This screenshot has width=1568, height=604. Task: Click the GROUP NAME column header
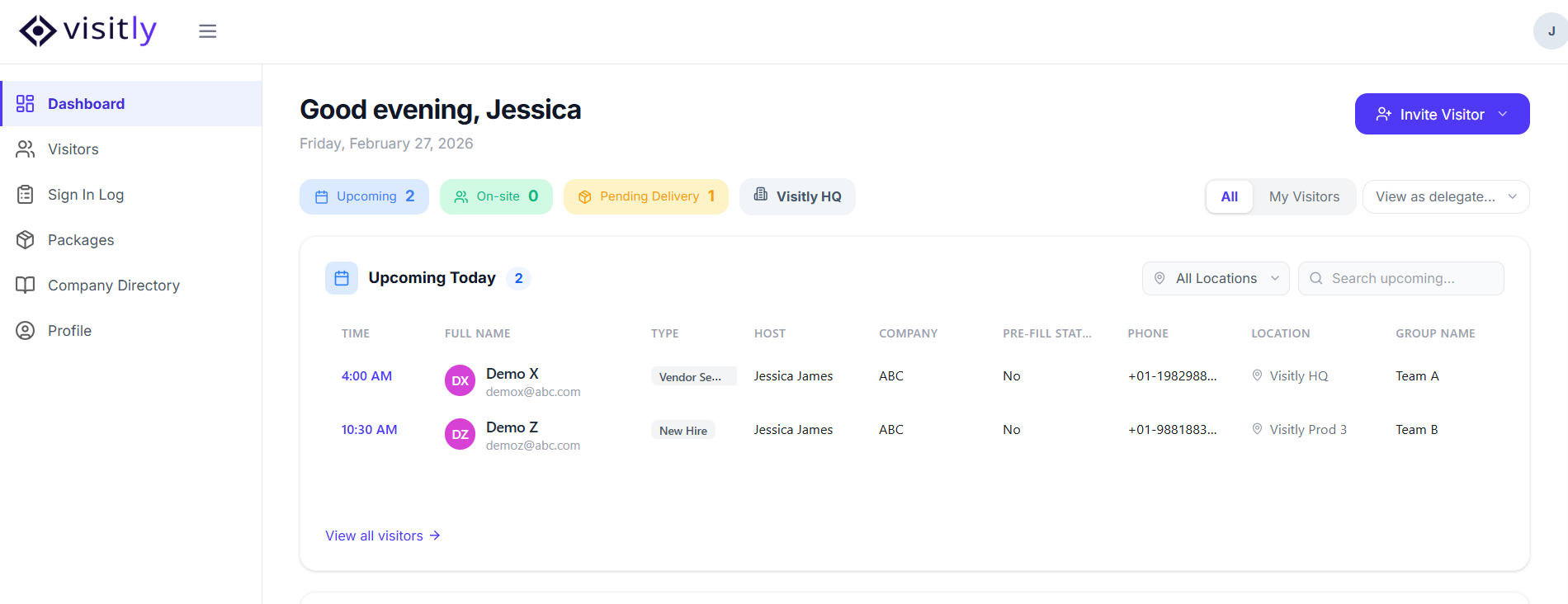[1435, 333]
